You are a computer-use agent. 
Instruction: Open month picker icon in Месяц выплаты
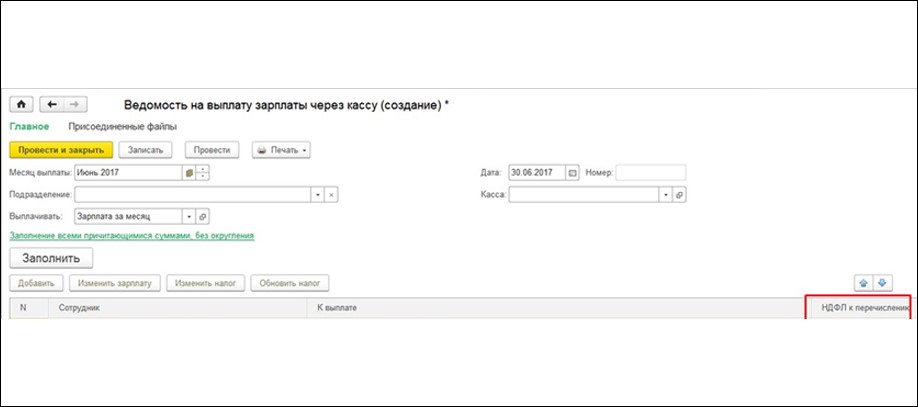(189, 172)
